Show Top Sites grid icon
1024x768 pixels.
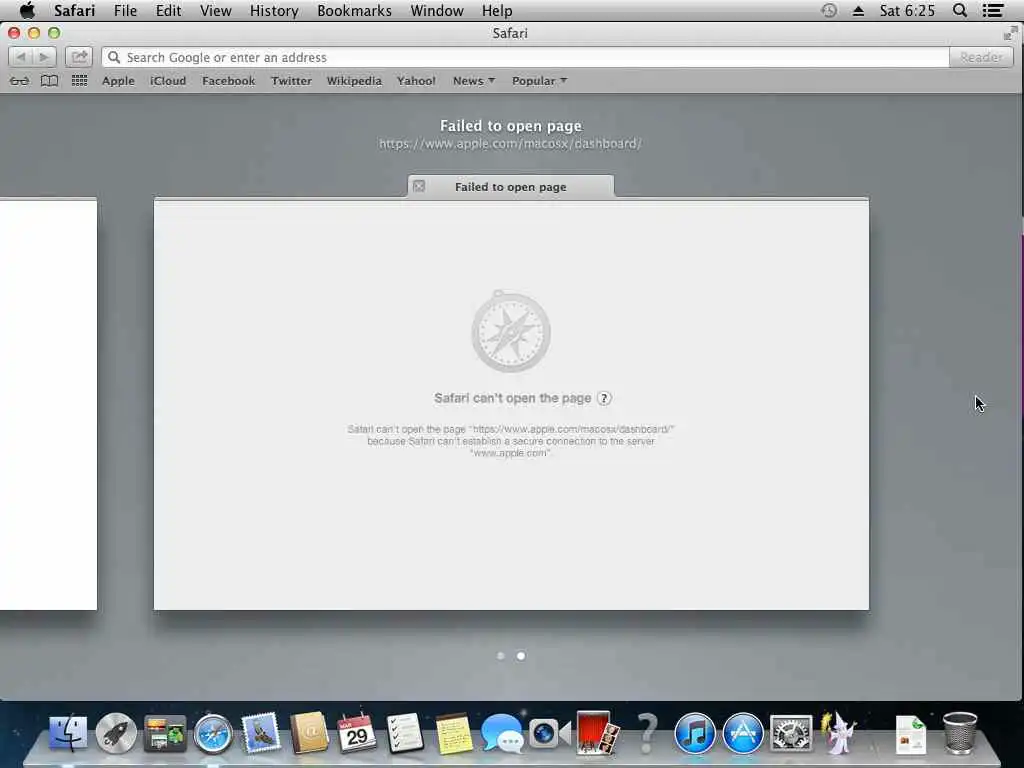79,81
